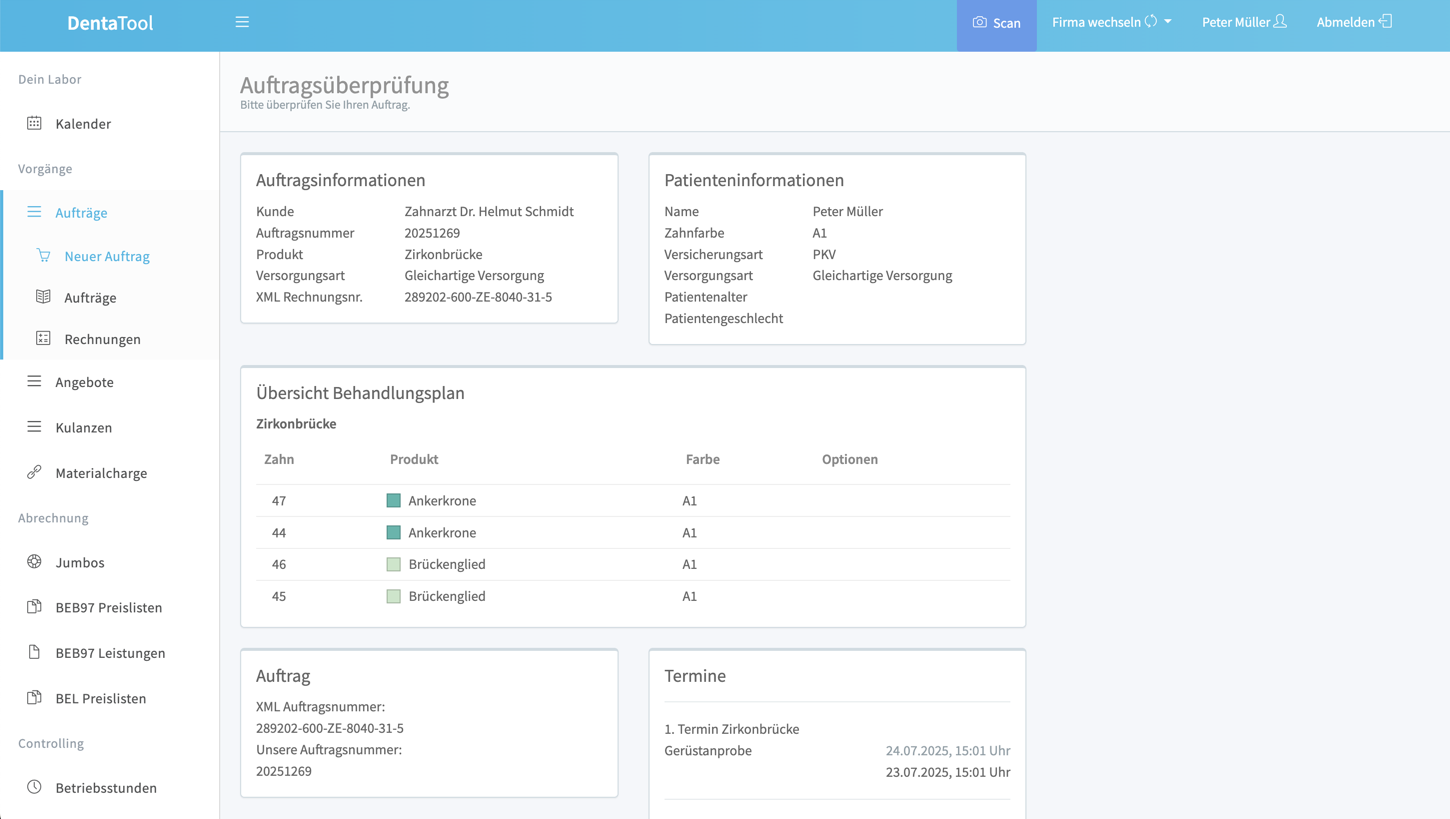Viewport: 1450px width, 819px height.
Task: Click the Brückenglied swatch for tooth 46
Action: (394, 564)
